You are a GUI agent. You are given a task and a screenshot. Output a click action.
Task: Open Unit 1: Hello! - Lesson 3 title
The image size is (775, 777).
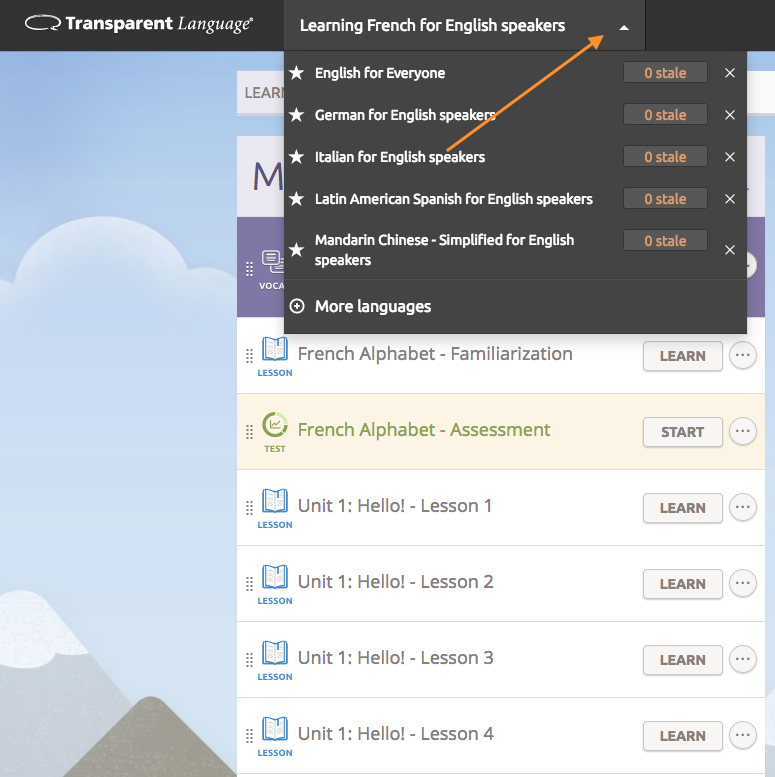coord(395,658)
